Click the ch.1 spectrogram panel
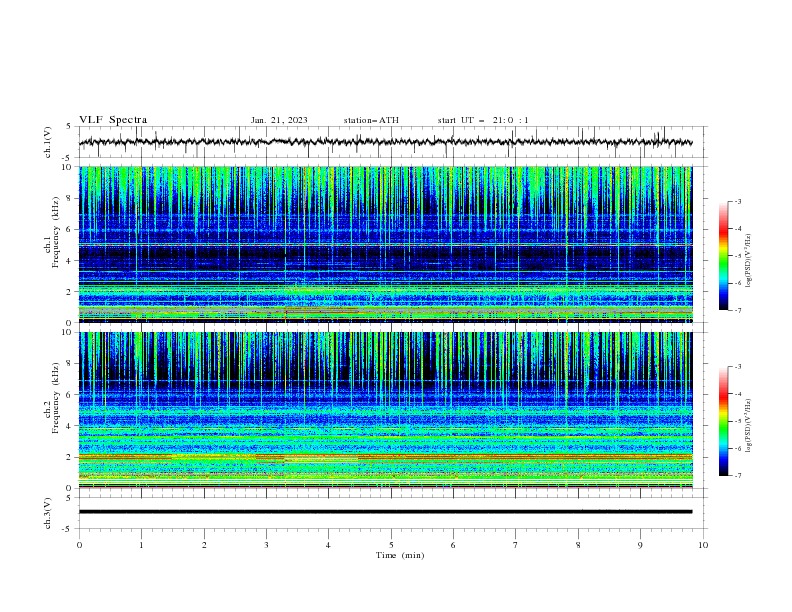 tap(385, 244)
